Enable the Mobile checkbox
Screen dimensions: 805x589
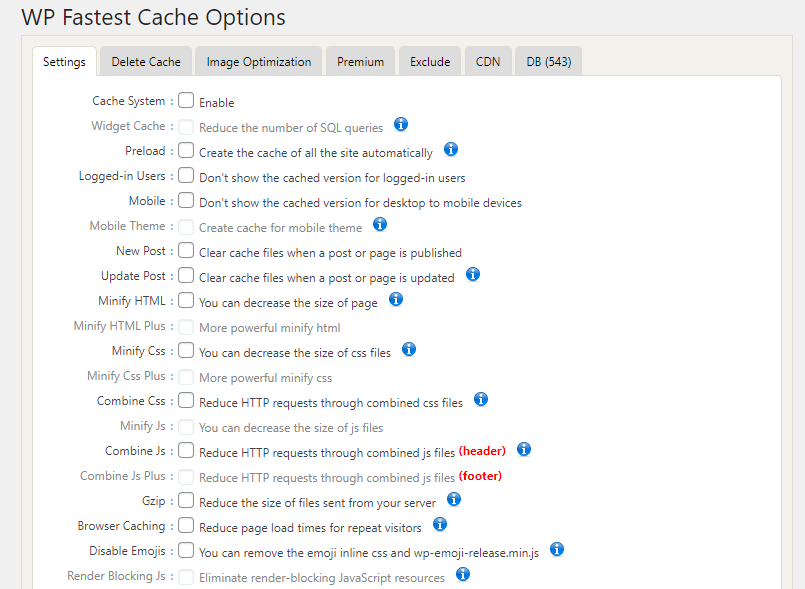(186, 200)
